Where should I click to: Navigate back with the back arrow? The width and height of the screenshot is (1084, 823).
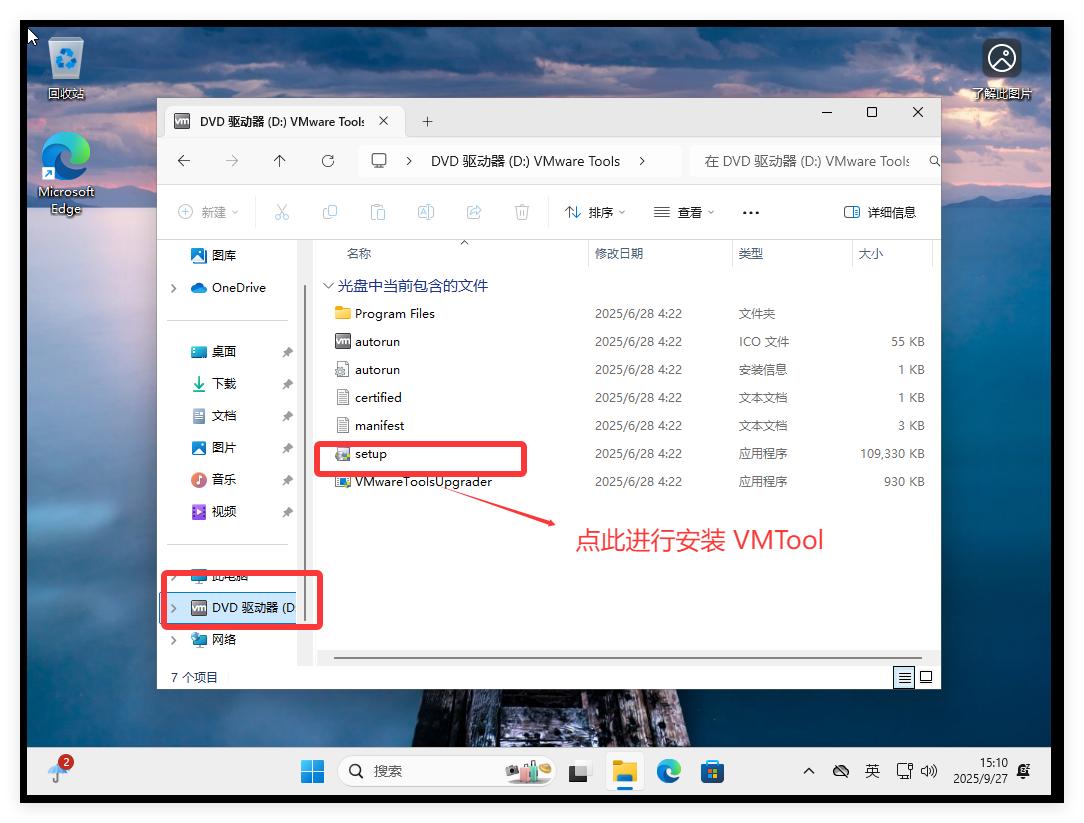pyautogui.click(x=184, y=160)
